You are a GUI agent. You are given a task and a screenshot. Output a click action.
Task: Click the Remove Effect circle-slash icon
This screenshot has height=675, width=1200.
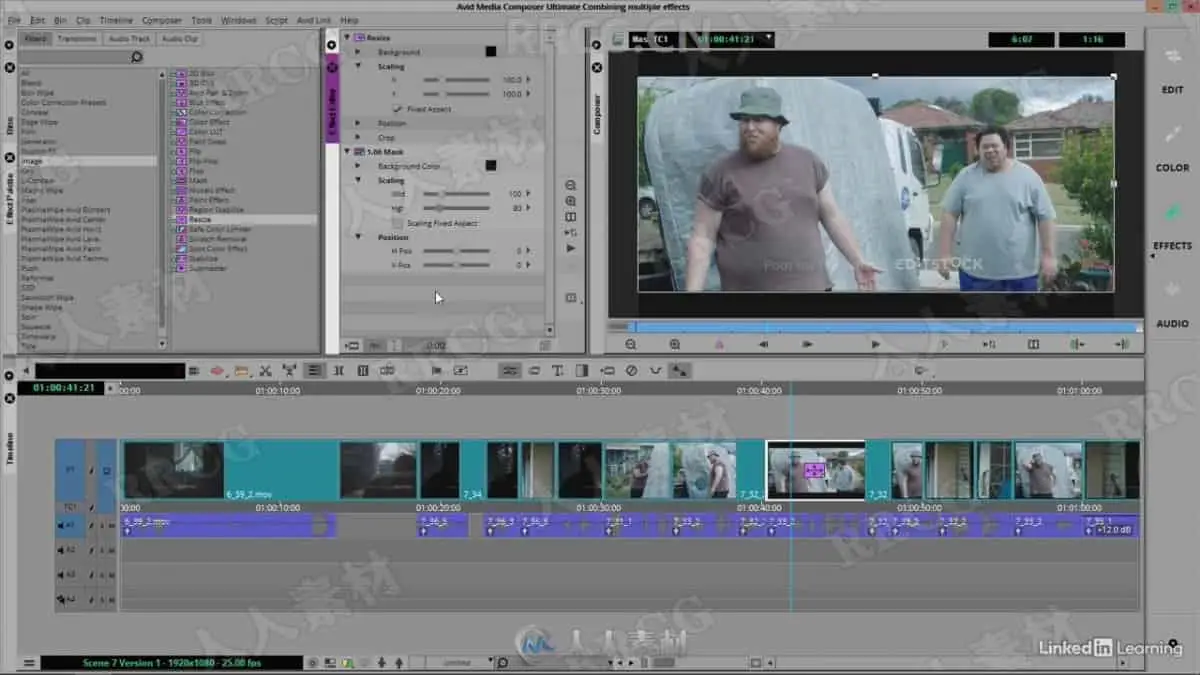click(x=631, y=370)
